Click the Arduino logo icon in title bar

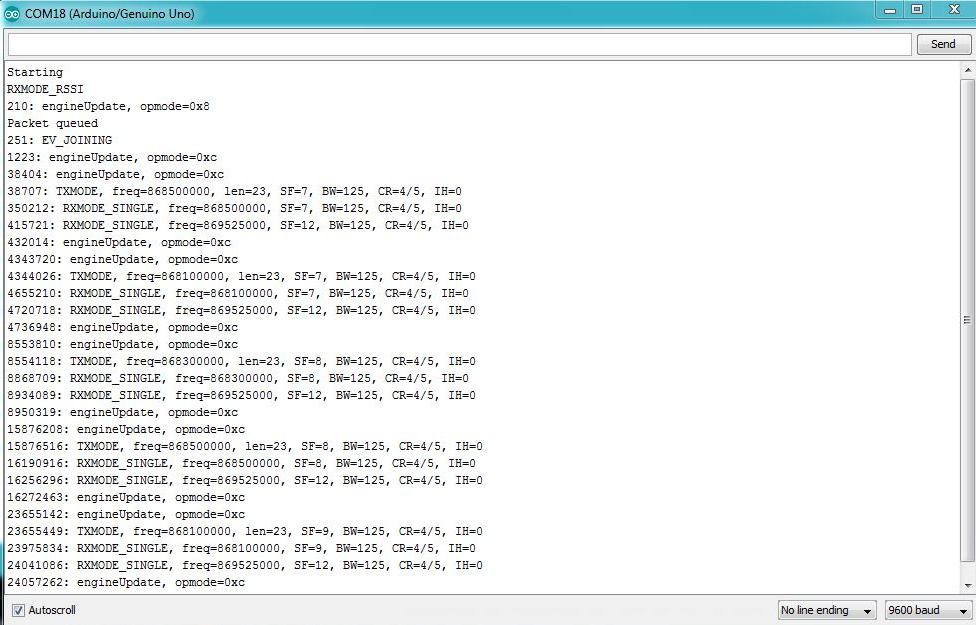[x=12, y=14]
